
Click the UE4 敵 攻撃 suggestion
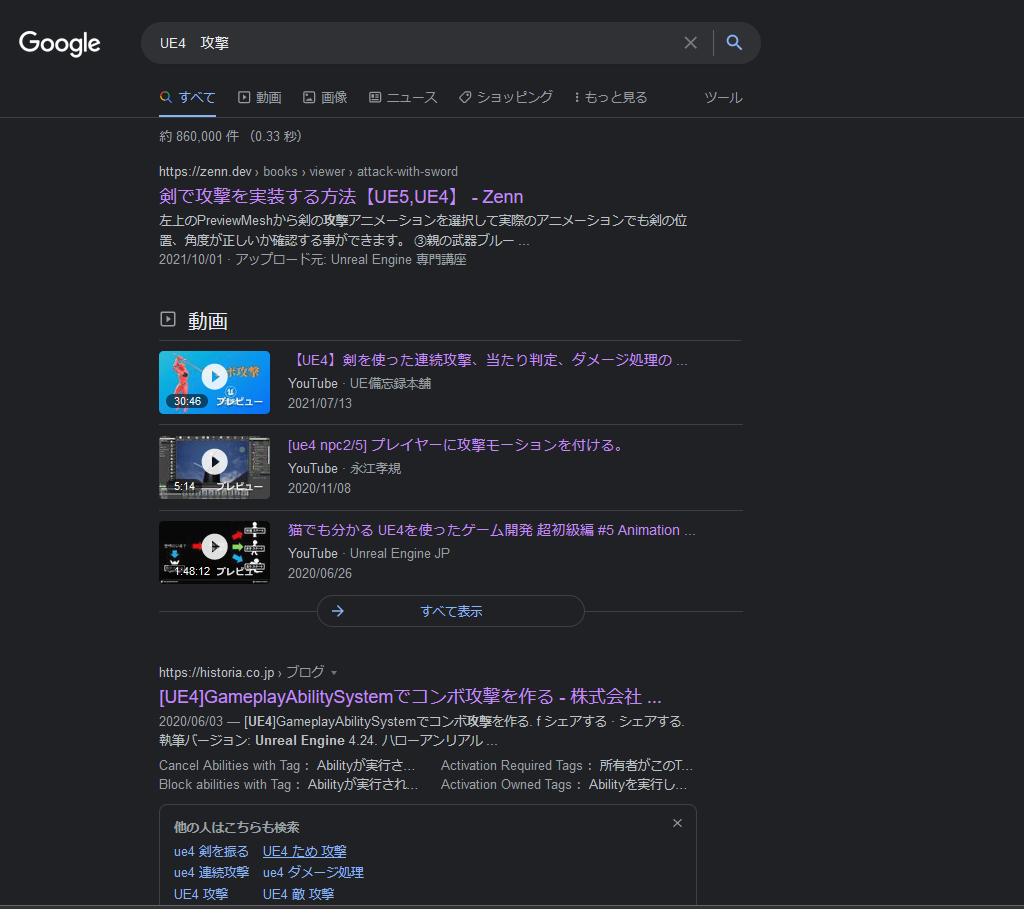click(x=298, y=894)
